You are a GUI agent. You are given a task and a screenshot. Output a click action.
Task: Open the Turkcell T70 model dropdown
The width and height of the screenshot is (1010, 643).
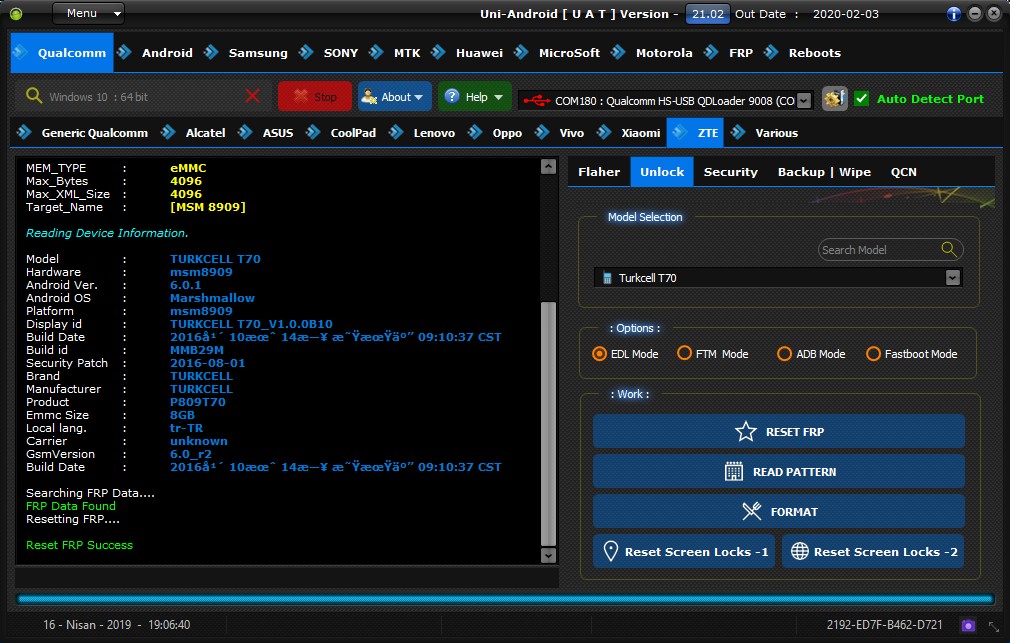coord(953,278)
